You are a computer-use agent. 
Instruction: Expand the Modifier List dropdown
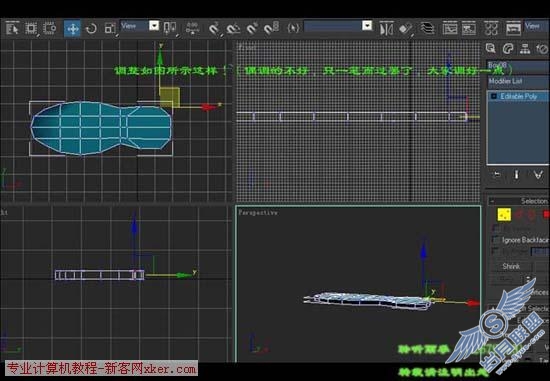tap(518, 82)
